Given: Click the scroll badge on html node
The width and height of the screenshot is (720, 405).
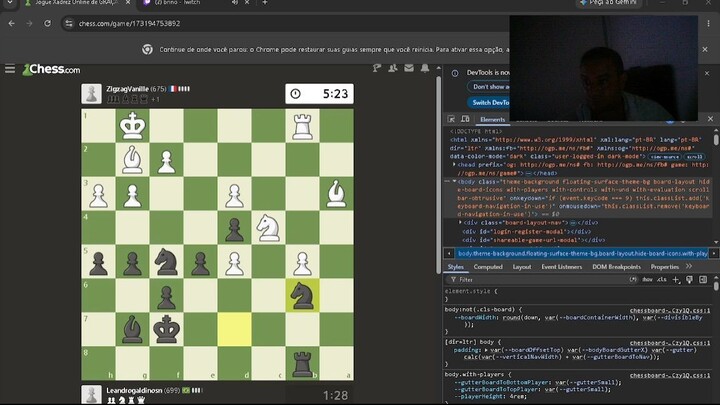Looking at the screenshot, I should click(694, 157).
